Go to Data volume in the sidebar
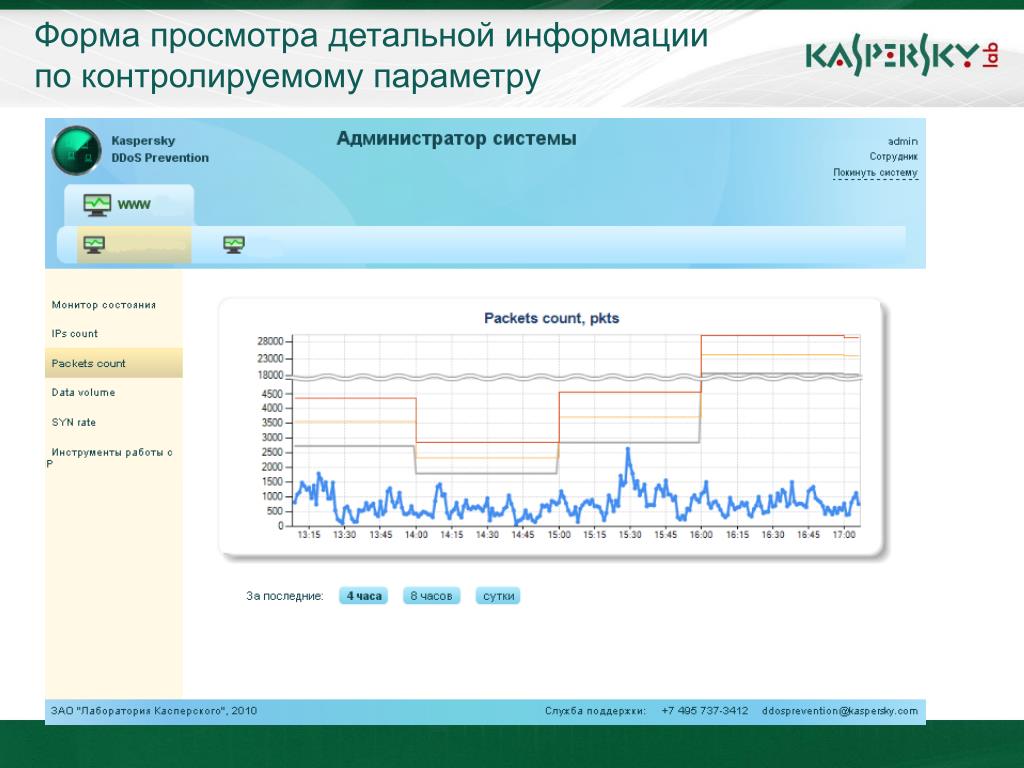Image resolution: width=1024 pixels, height=768 pixels. 84,392
